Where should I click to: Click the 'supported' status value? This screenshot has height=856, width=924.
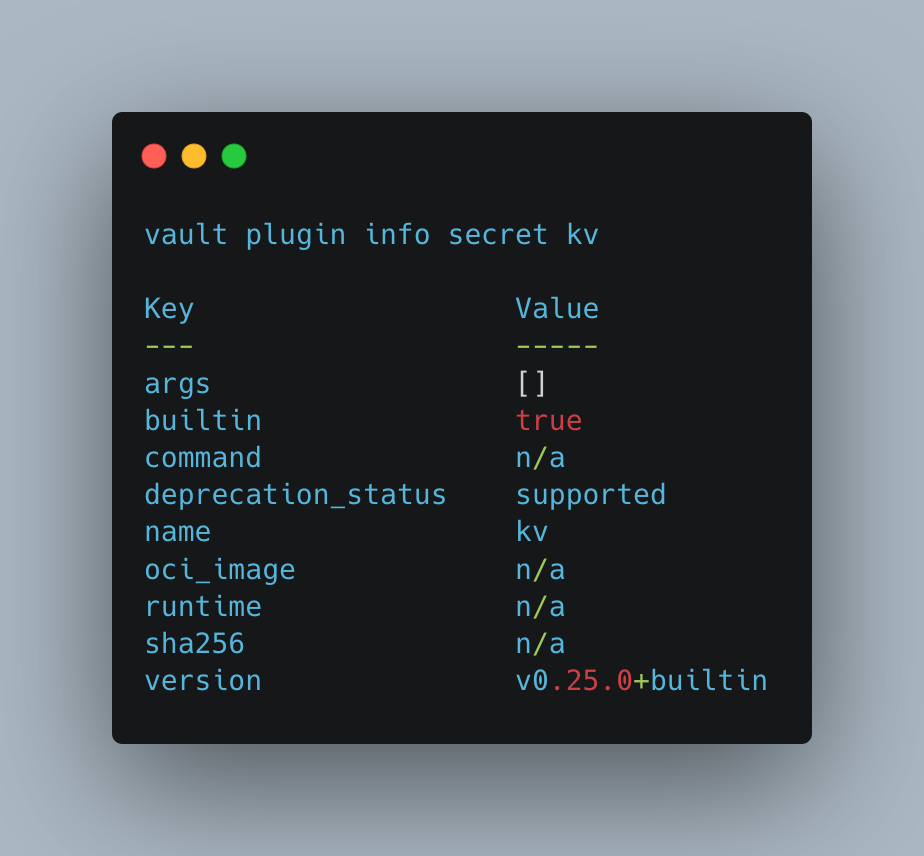(591, 495)
